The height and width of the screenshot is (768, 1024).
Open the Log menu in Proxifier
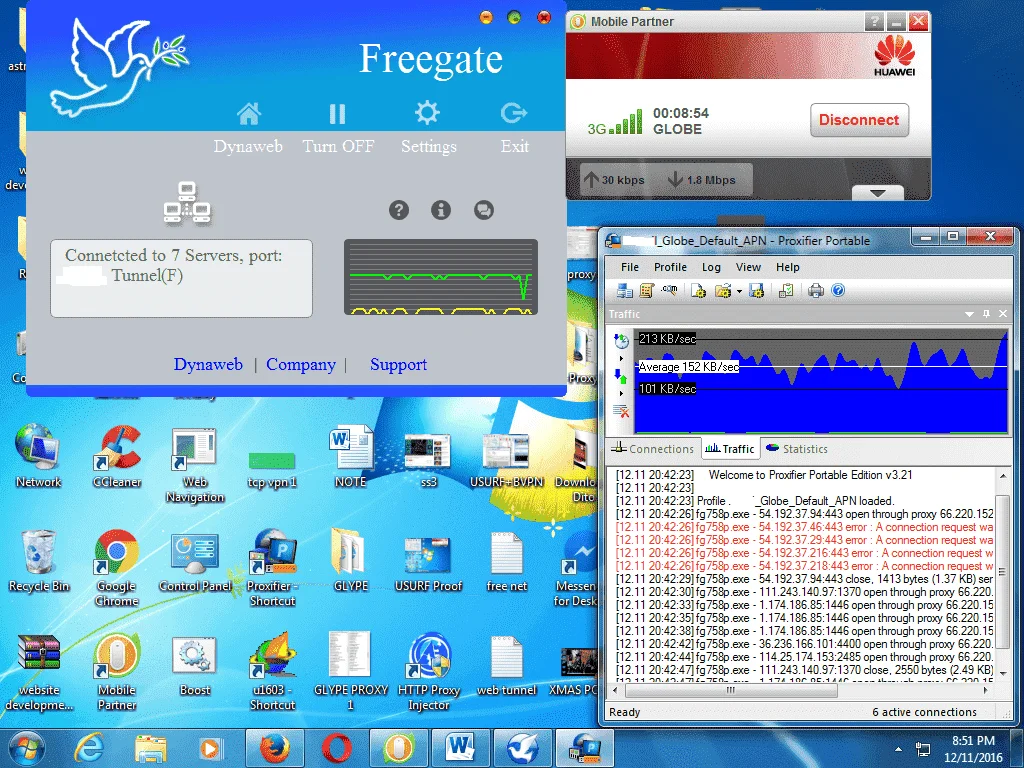click(x=711, y=267)
